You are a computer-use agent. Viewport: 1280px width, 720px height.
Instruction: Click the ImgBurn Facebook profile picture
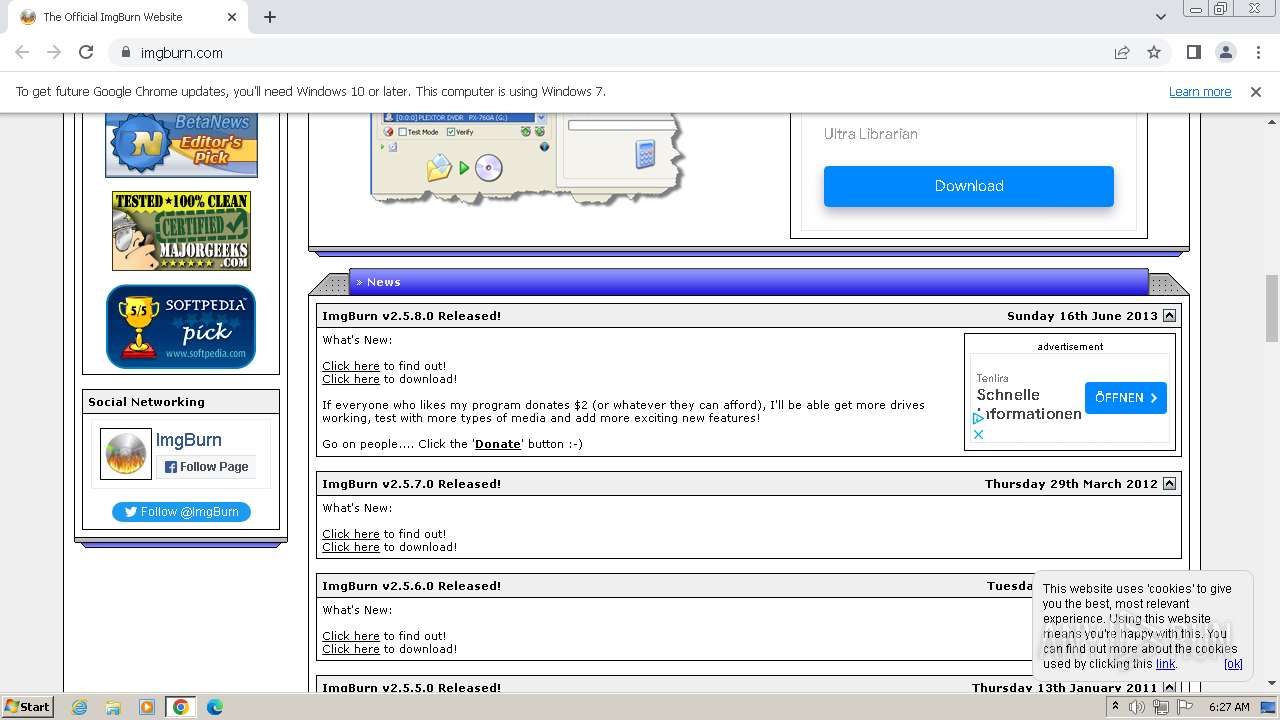(x=126, y=454)
